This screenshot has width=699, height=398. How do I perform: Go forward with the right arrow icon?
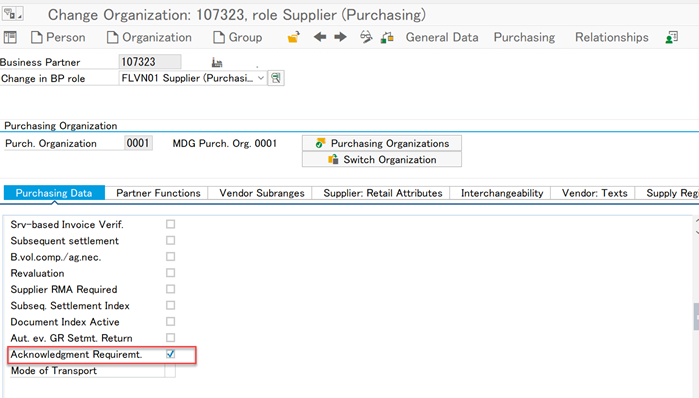(x=341, y=37)
